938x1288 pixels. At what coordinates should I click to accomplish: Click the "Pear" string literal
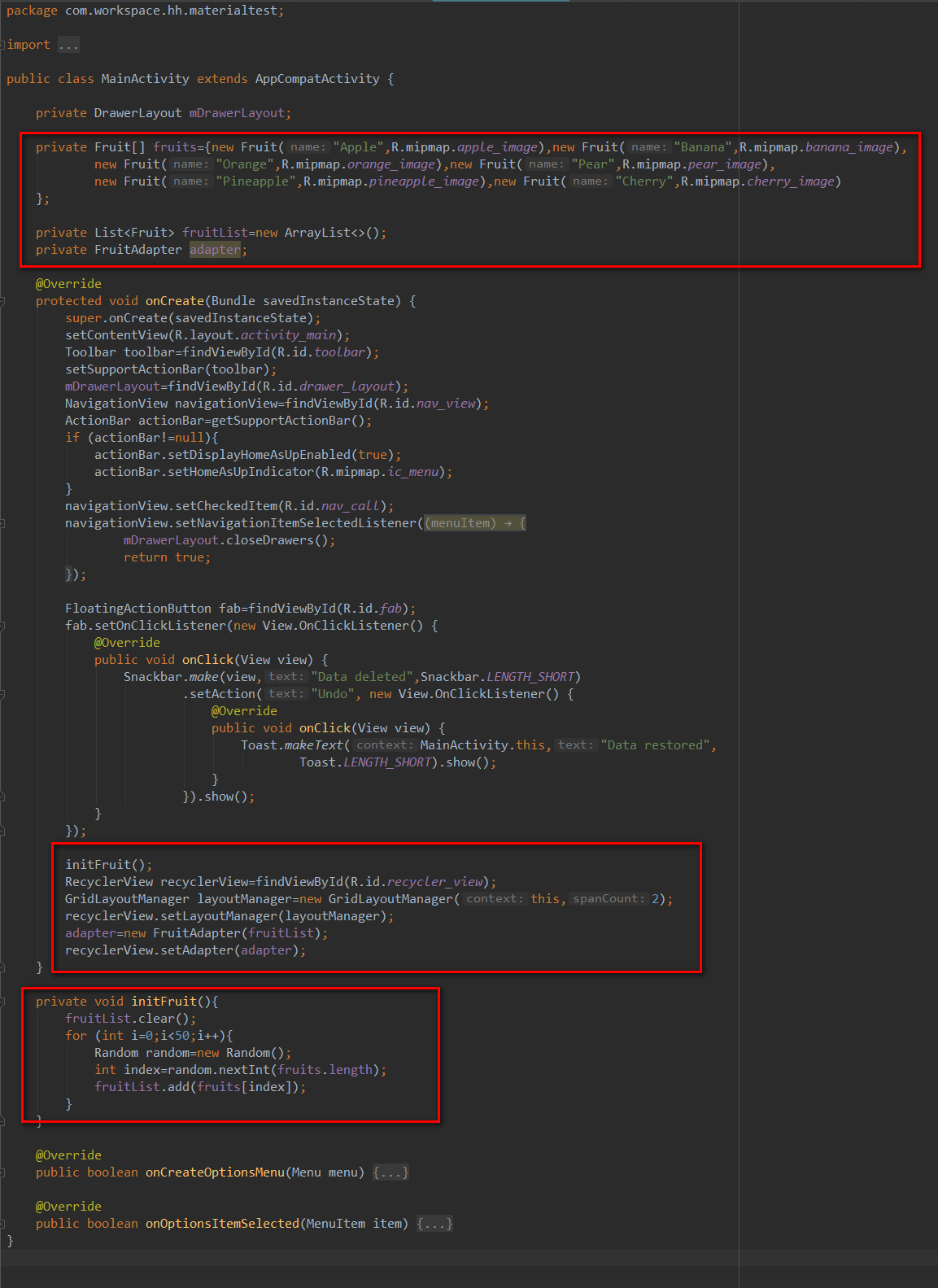[x=593, y=164]
